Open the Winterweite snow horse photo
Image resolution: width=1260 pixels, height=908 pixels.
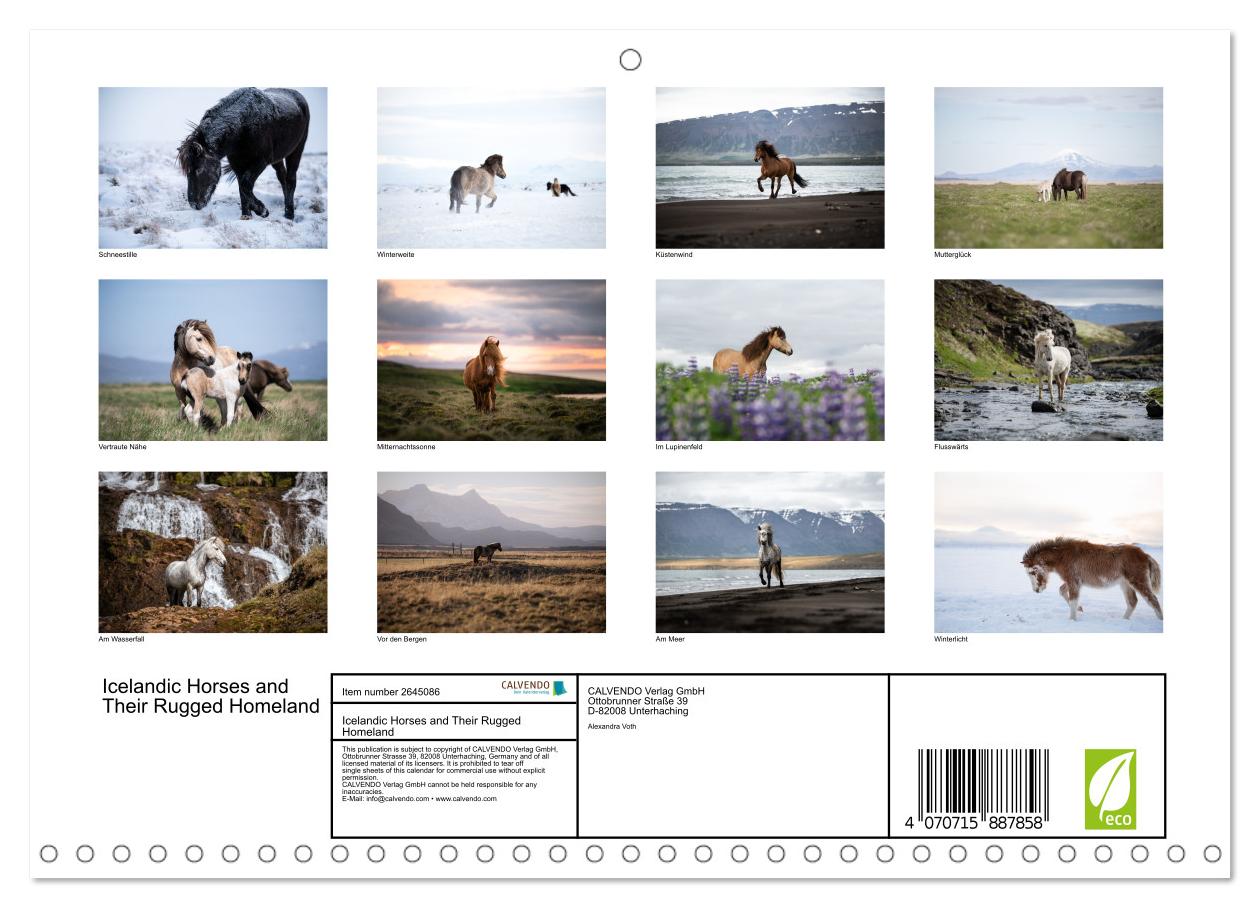(x=491, y=168)
